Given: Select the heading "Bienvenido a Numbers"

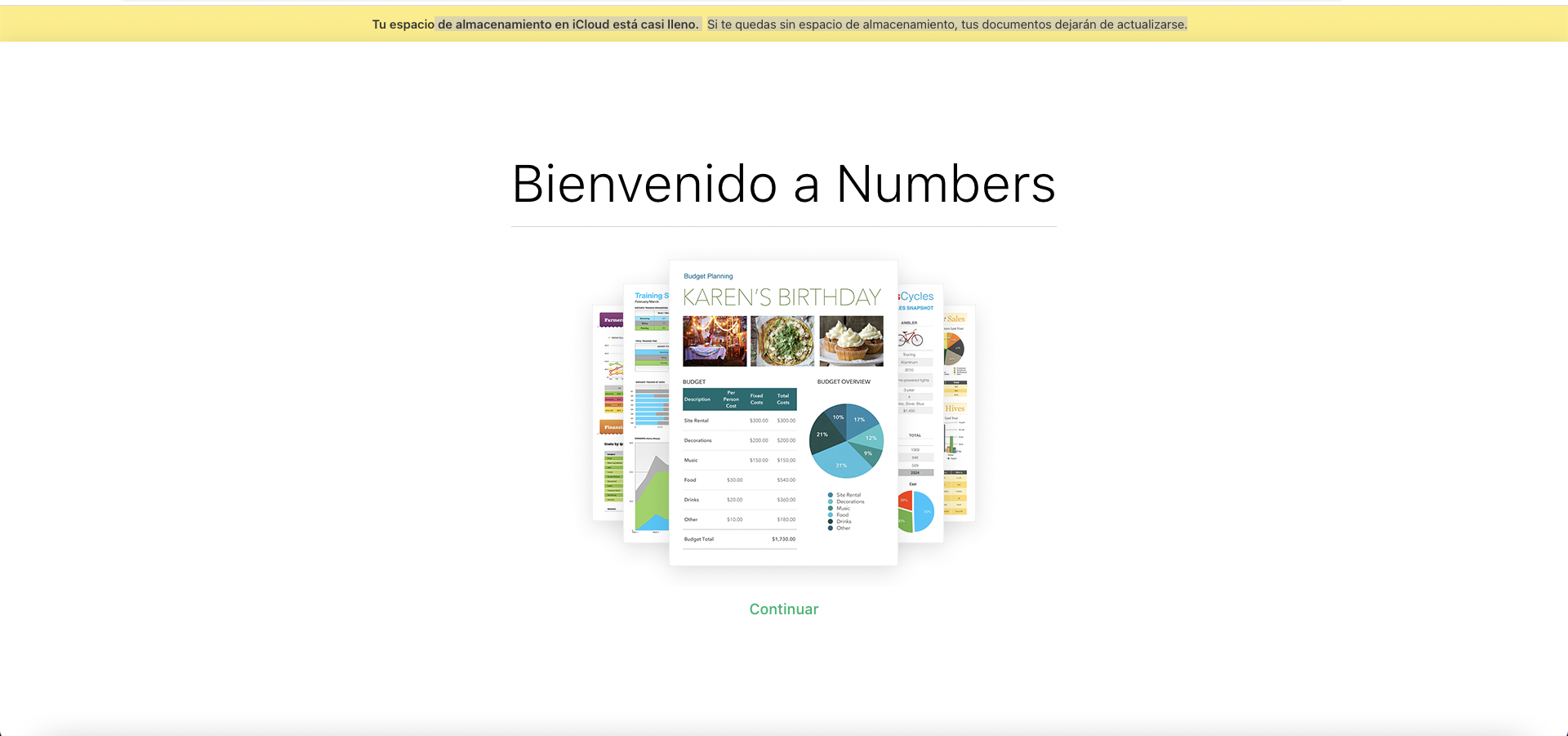Looking at the screenshot, I should (784, 184).
